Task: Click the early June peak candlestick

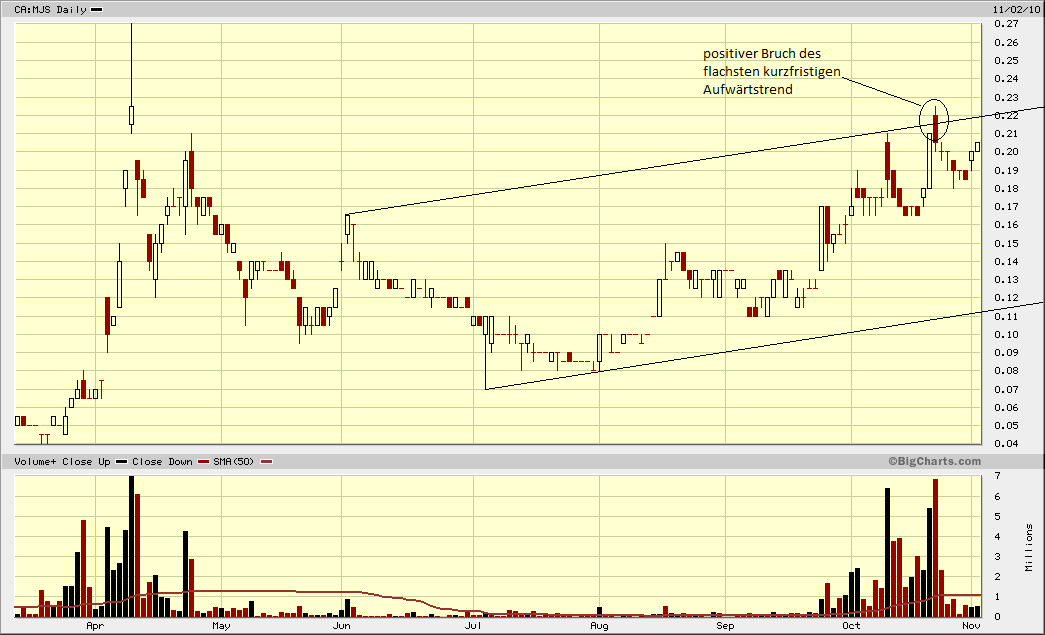Action: click(347, 229)
